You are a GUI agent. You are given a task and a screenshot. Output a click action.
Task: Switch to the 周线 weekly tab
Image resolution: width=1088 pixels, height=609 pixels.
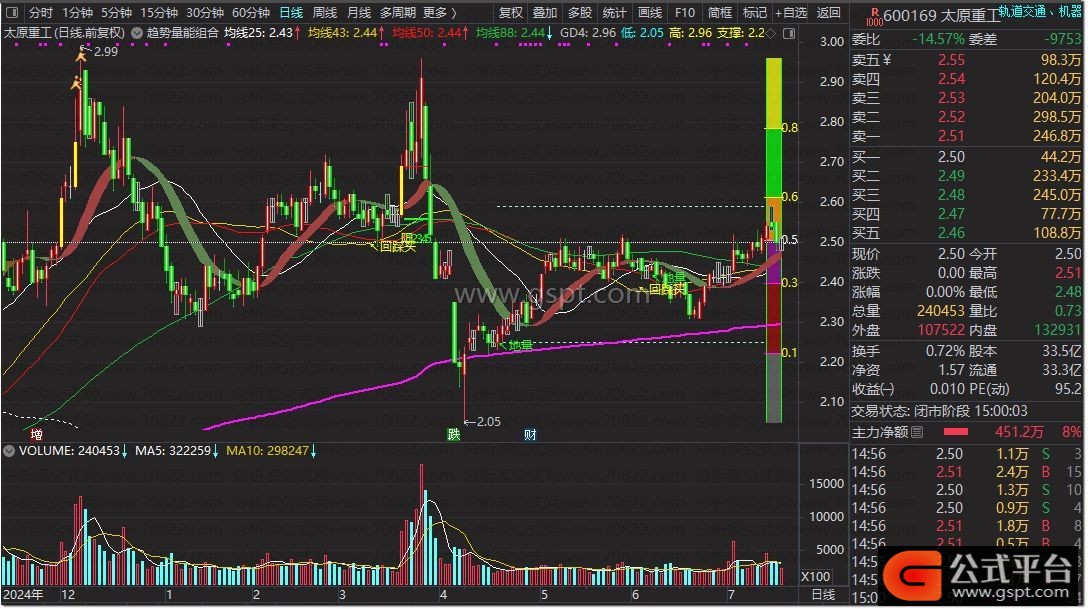point(325,13)
